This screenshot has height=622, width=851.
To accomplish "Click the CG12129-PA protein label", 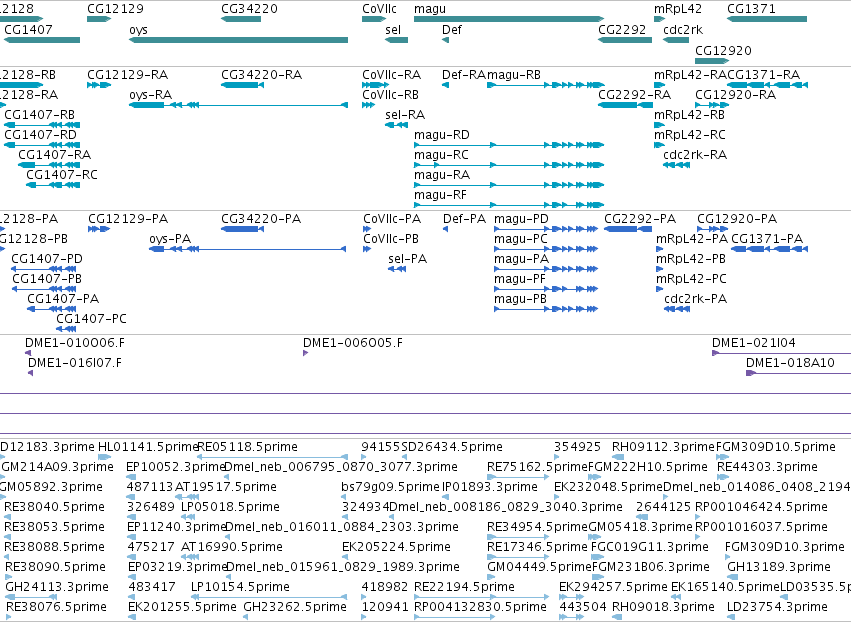I will point(128,219).
